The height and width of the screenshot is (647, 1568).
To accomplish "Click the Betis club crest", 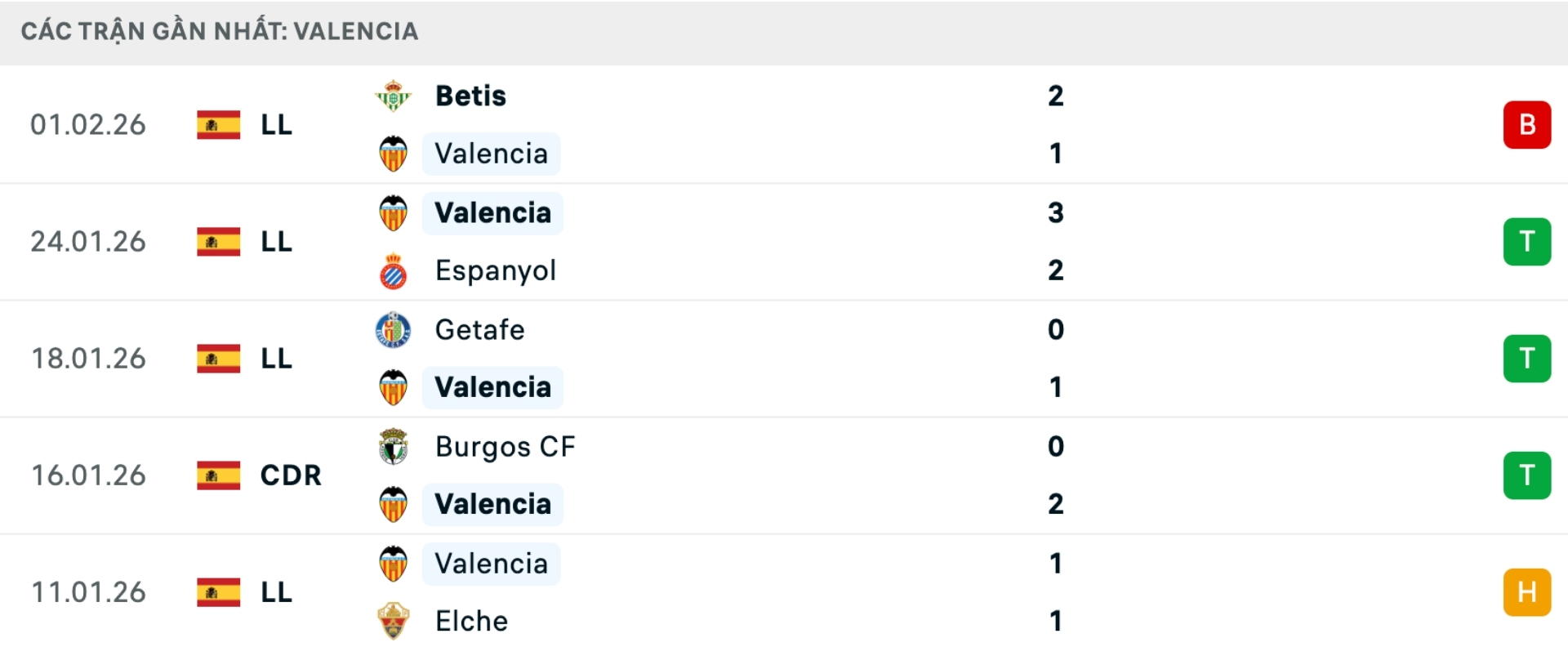I will pos(394,95).
